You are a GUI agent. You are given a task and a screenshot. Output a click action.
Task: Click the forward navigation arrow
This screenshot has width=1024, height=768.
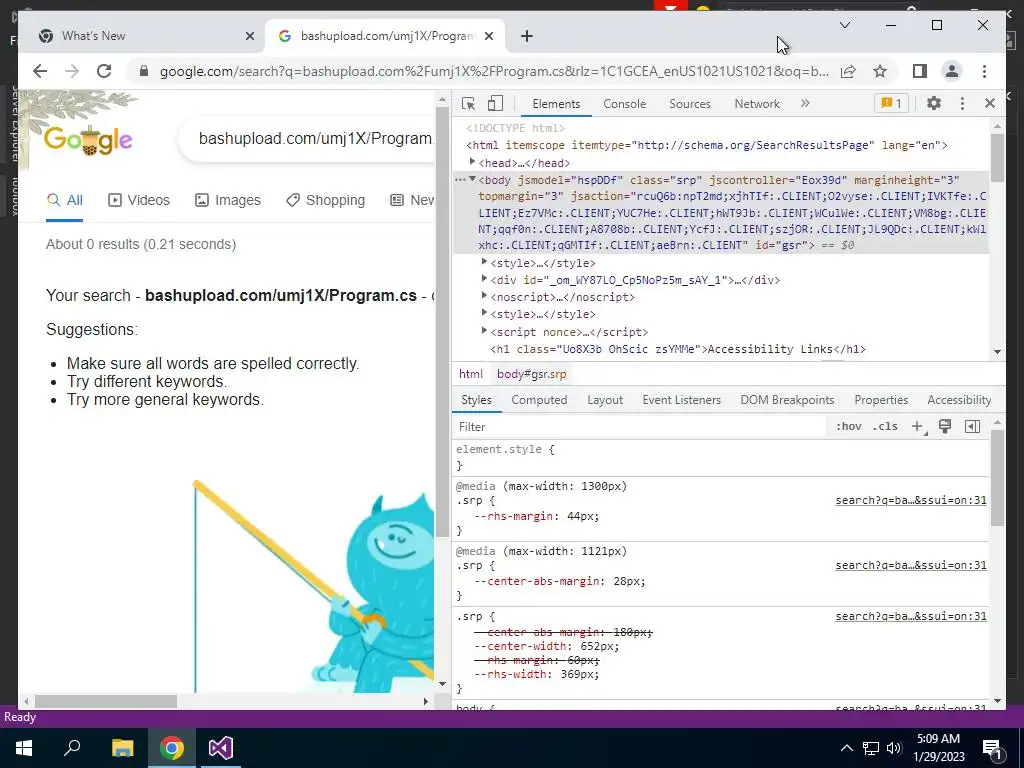72,71
